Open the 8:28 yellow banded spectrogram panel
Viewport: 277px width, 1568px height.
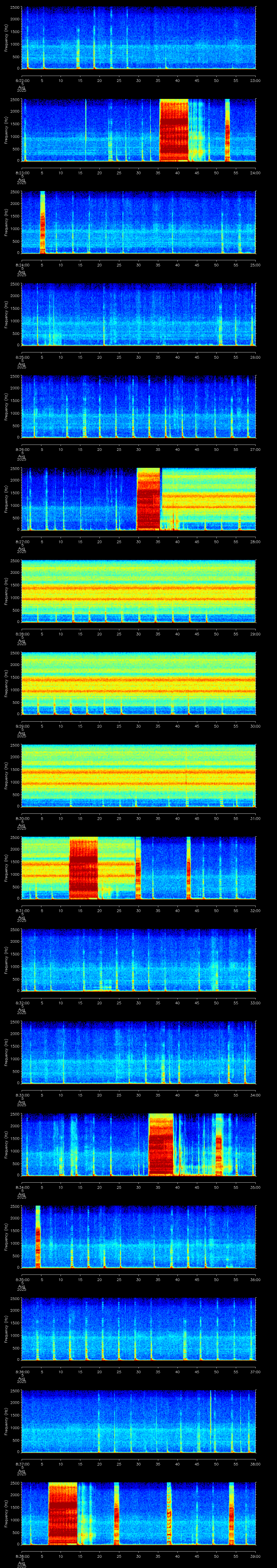[x=139, y=591]
